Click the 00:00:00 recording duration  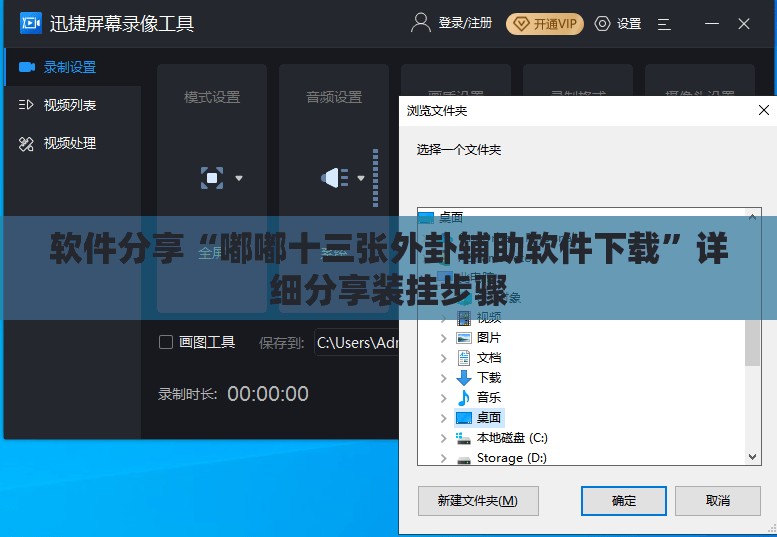pyautogui.click(x=268, y=394)
